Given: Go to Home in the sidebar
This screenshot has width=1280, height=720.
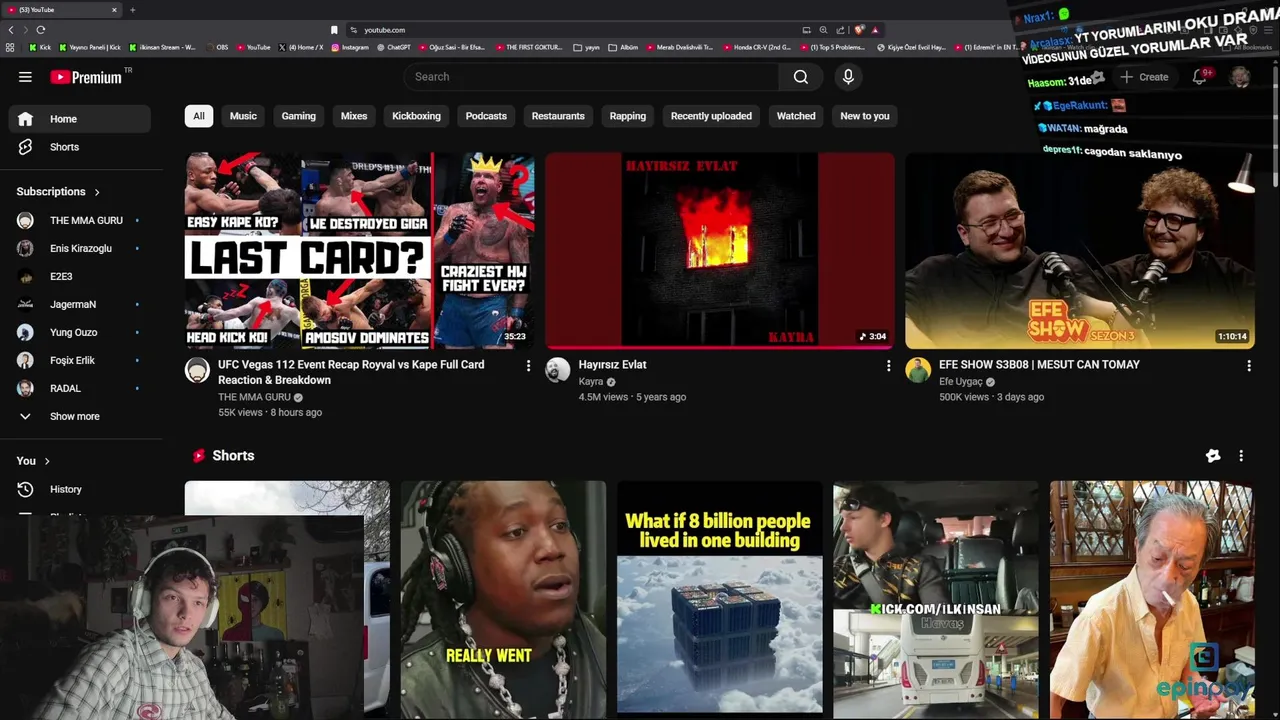Looking at the screenshot, I should pyautogui.click(x=80, y=119).
